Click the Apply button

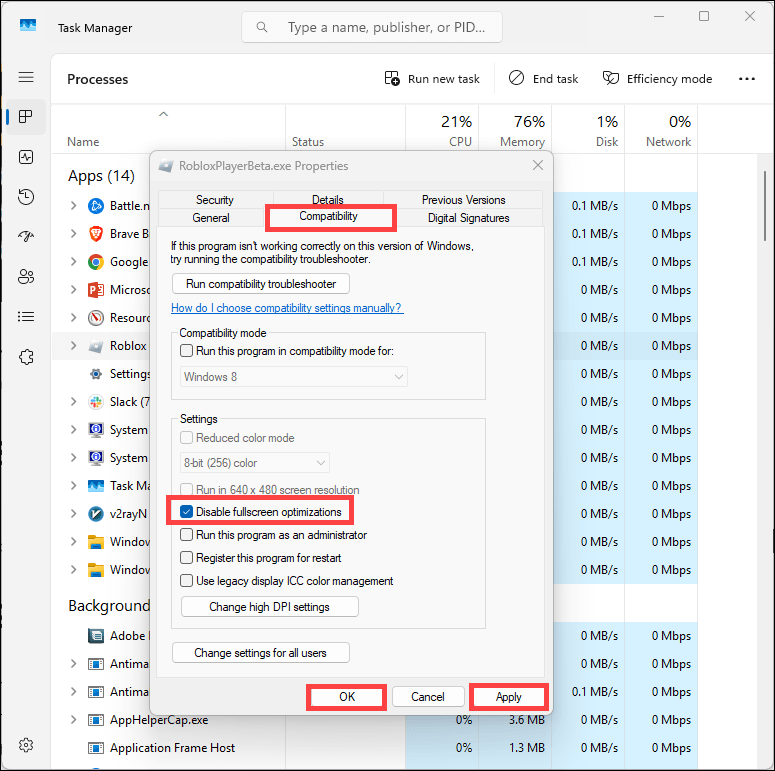pos(508,697)
